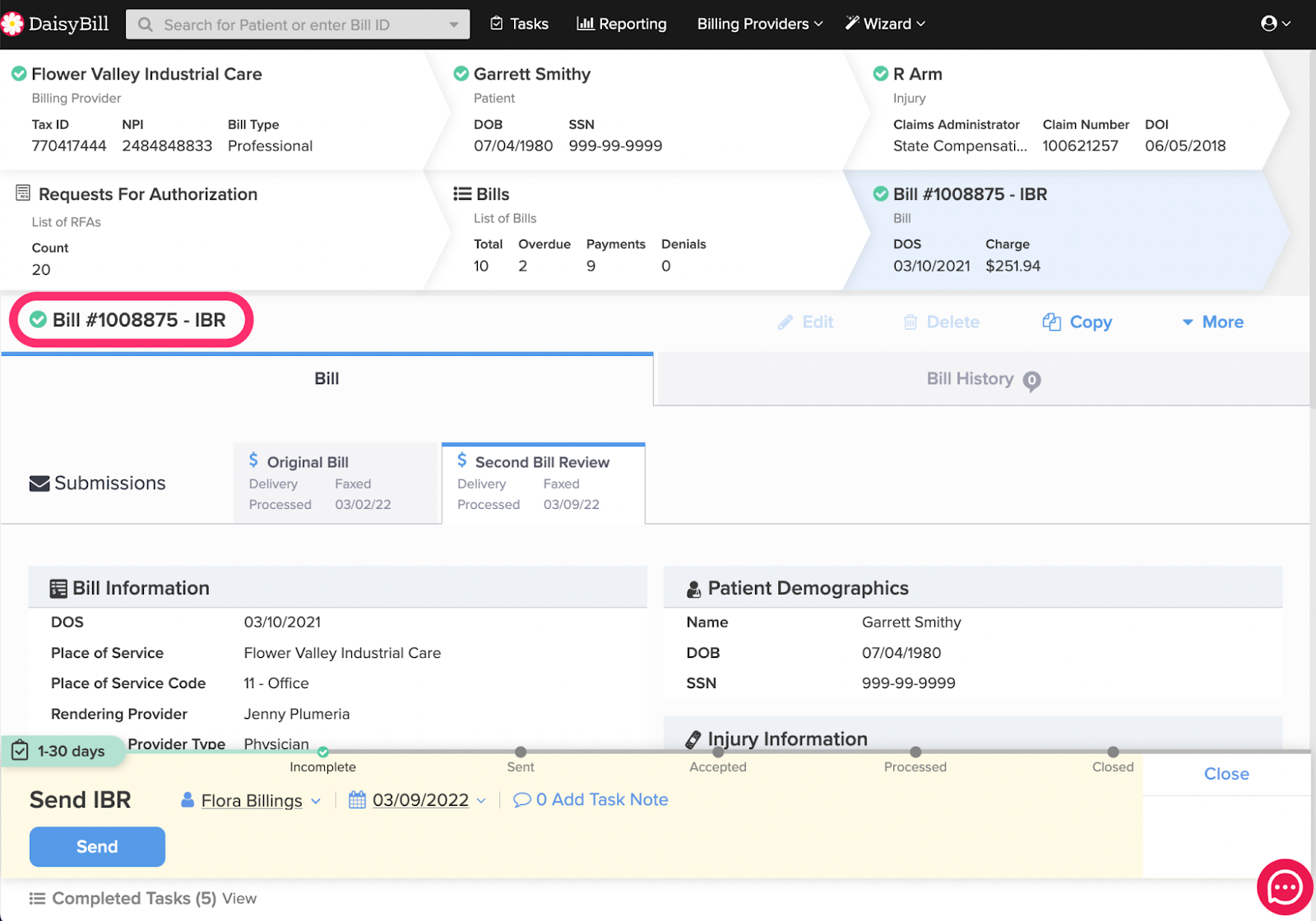Click the calendar icon by 03/09/2022
Screen dimensions: 1316x921
(357, 799)
